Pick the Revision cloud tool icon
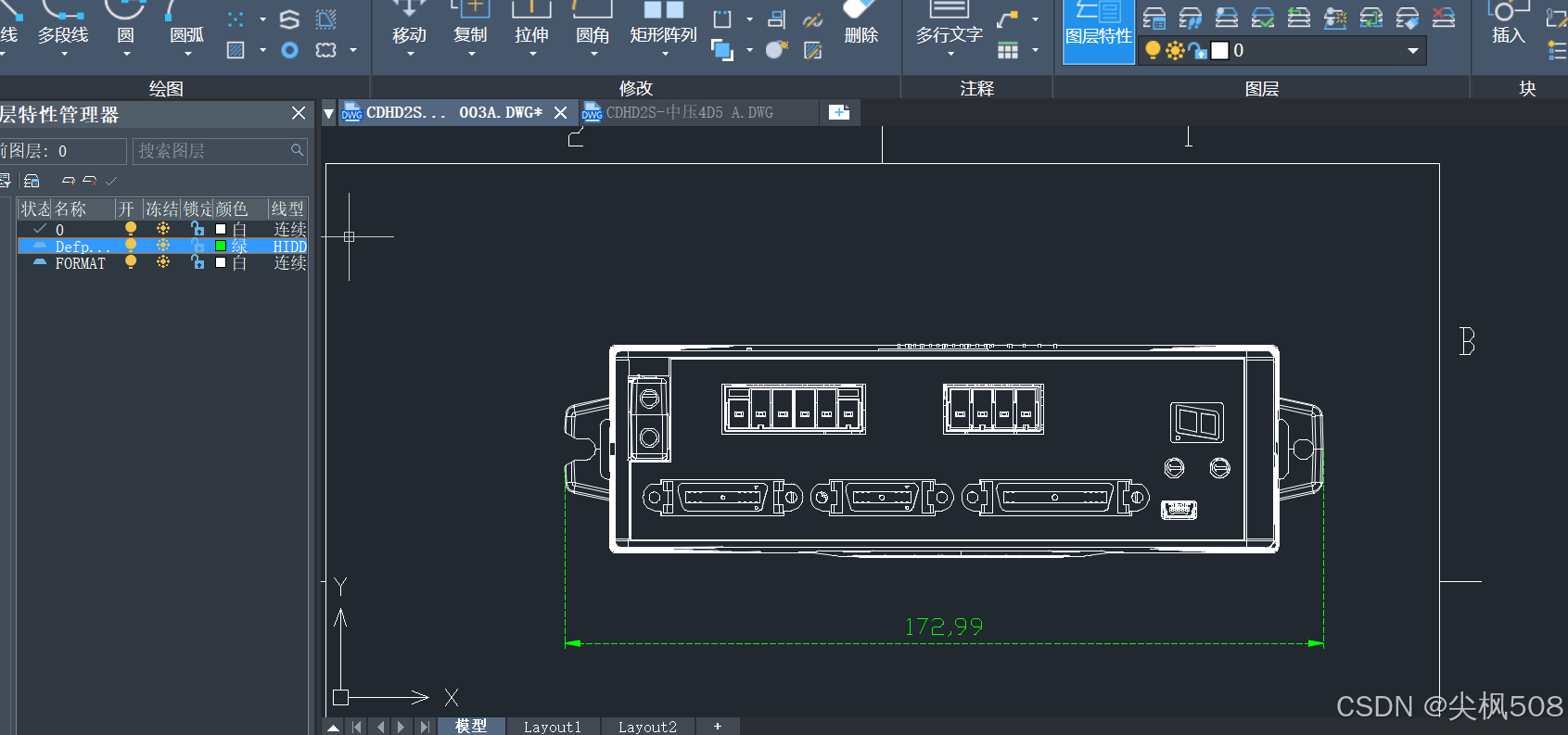1568x735 pixels. click(326, 50)
